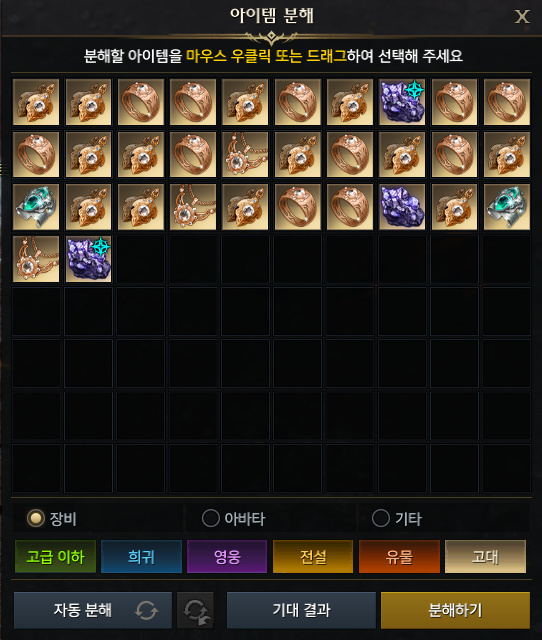The width and height of the screenshot is (542, 640).
Task: Toggle the beige 고대 grade filter
Action: coord(485,556)
